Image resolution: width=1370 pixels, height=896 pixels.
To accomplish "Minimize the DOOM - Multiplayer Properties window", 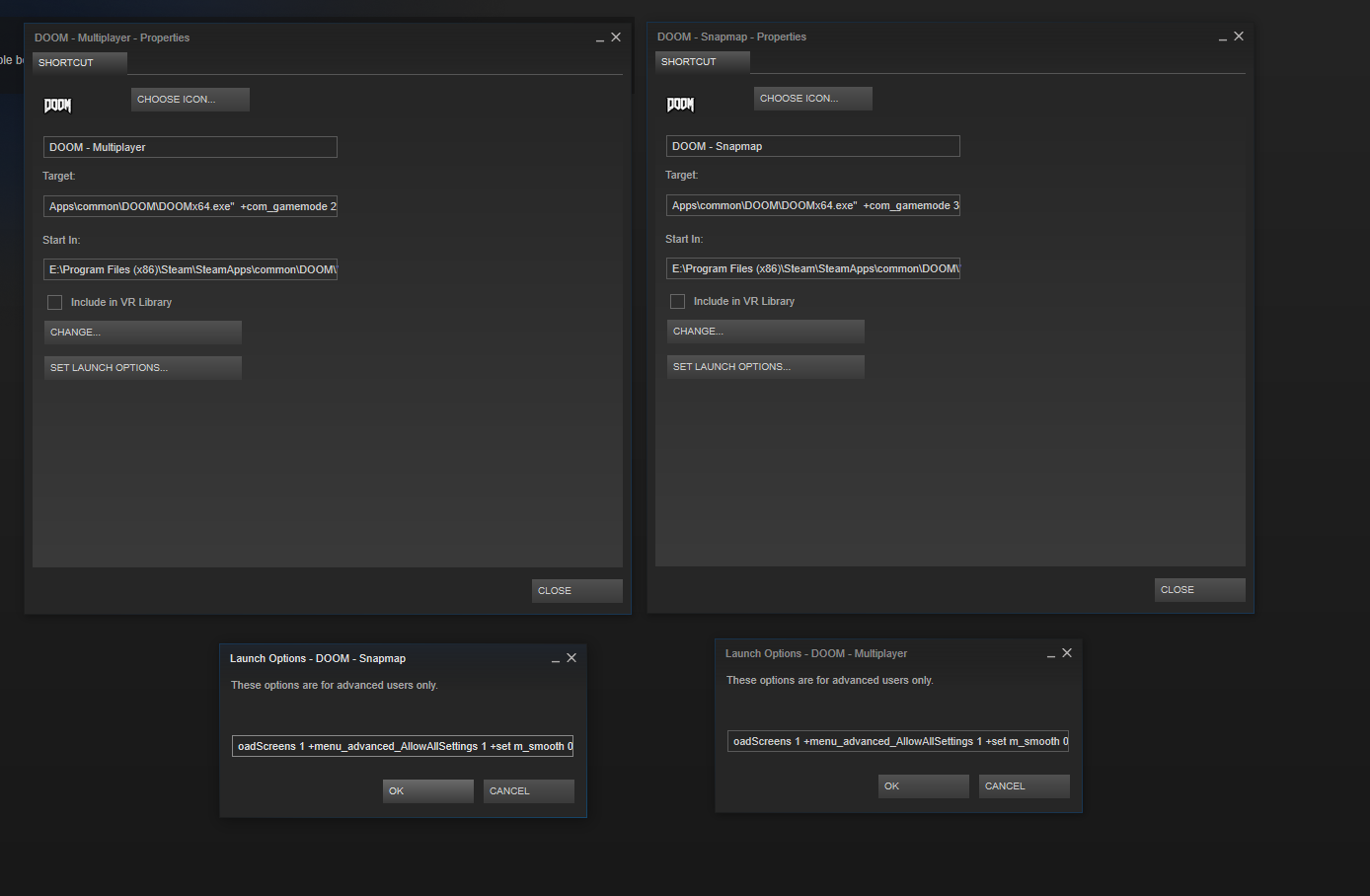I will point(600,39).
